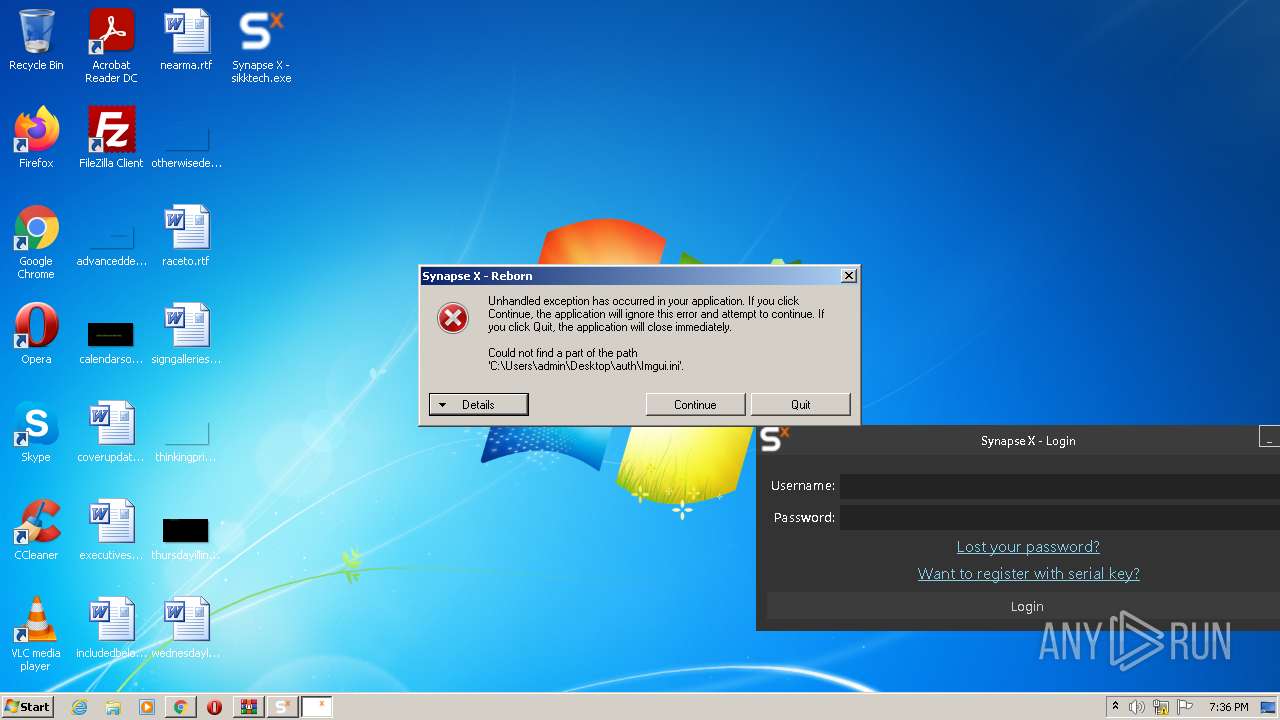Show hidden system tray icons
The width and height of the screenshot is (1280, 720).
pyautogui.click(x=1115, y=707)
